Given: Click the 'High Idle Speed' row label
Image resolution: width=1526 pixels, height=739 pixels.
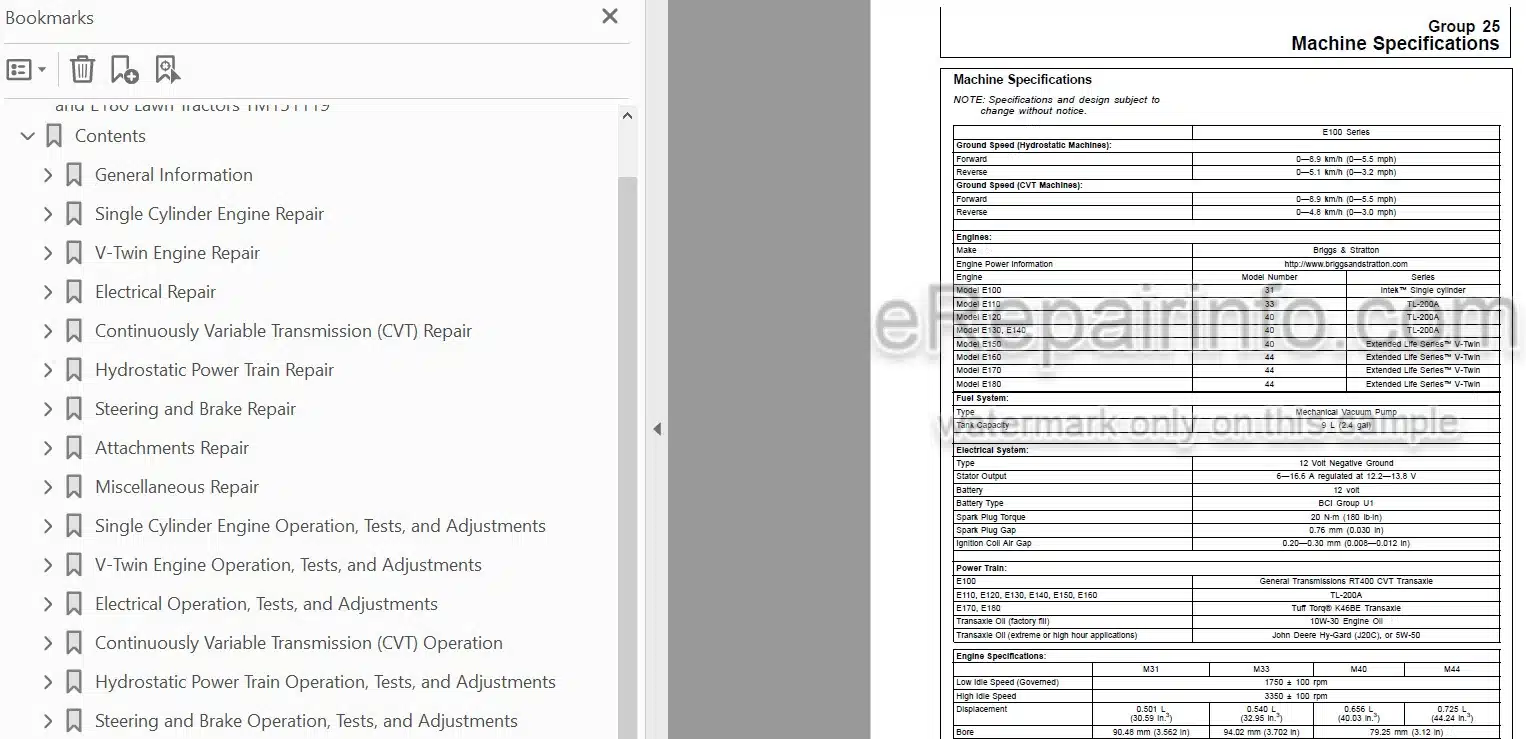Looking at the screenshot, I should (x=986, y=696).
